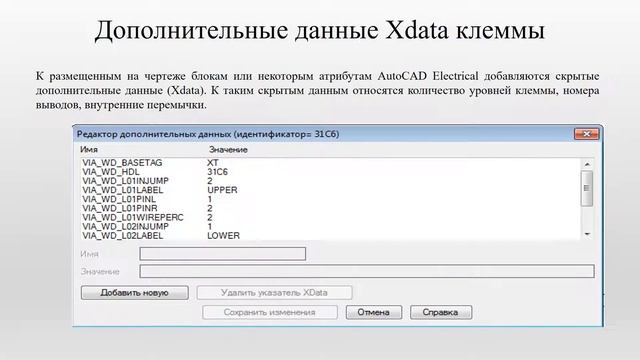Click the value LOWER
Viewport: 640px width, 360px height.
(223, 236)
